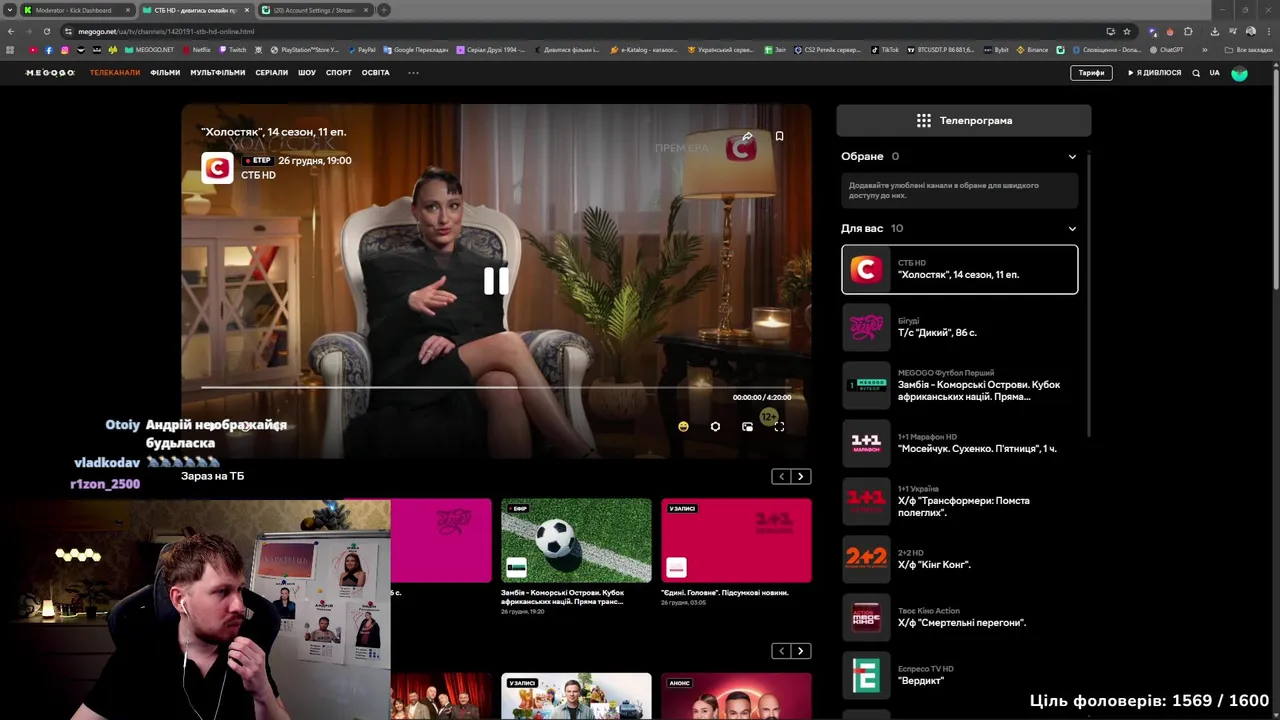The width and height of the screenshot is (1280, 720).
Task: Reload the page with refresh icon
Action: pos(46,31)
